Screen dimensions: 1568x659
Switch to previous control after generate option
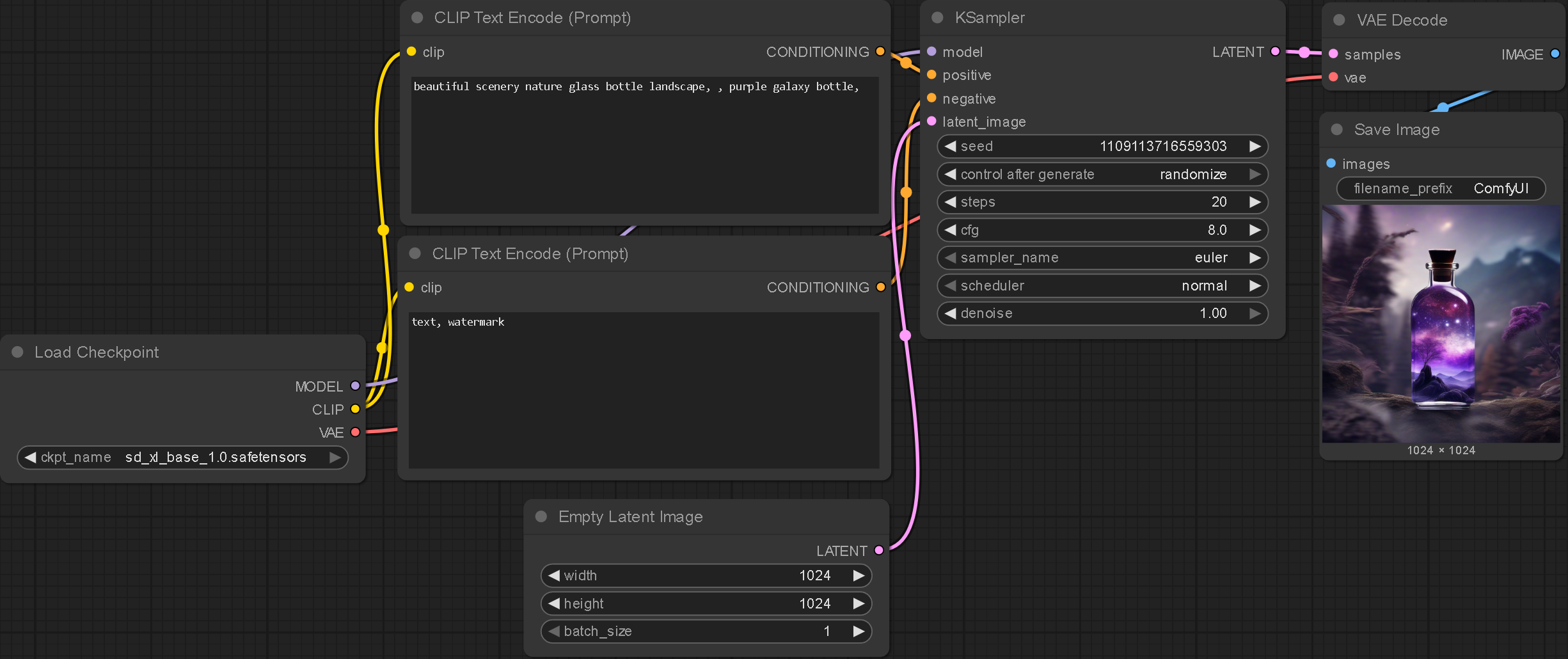point(950,174)
